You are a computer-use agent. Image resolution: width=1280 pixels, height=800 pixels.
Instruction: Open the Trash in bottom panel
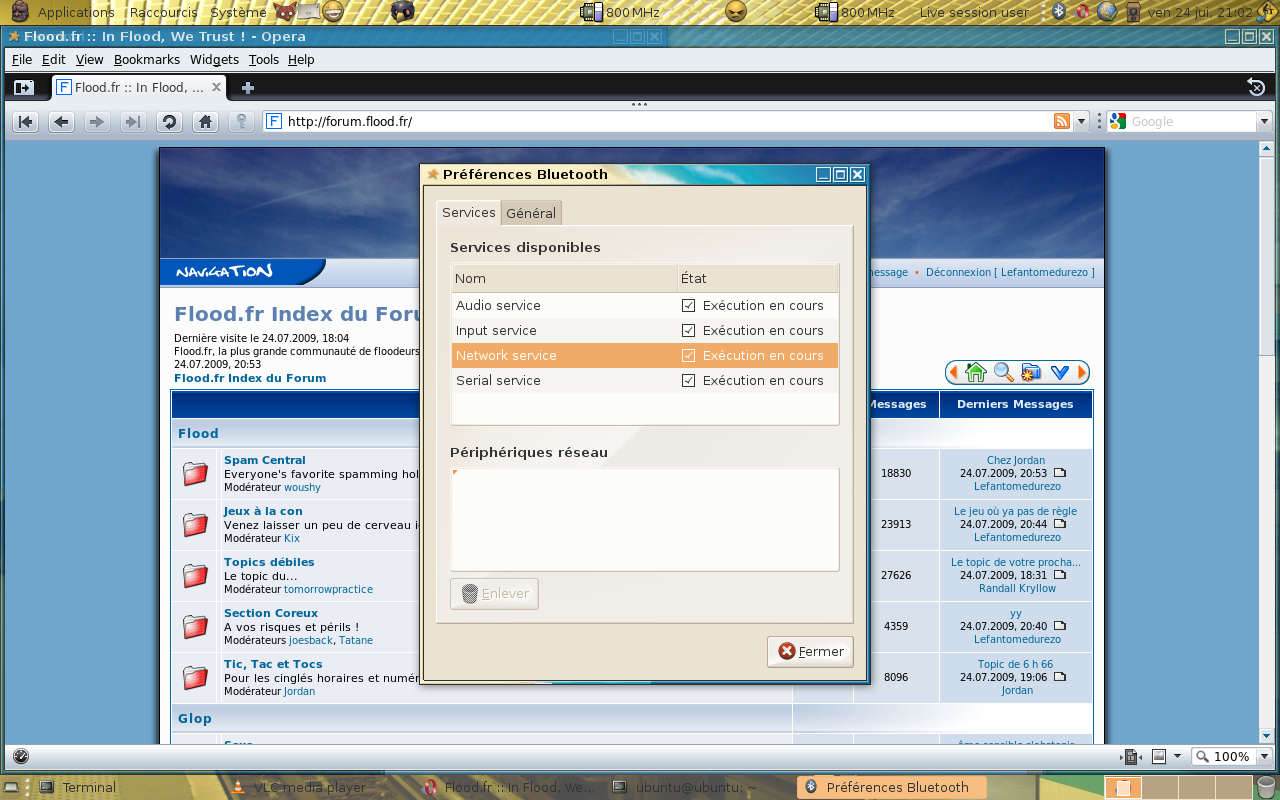1266,787
